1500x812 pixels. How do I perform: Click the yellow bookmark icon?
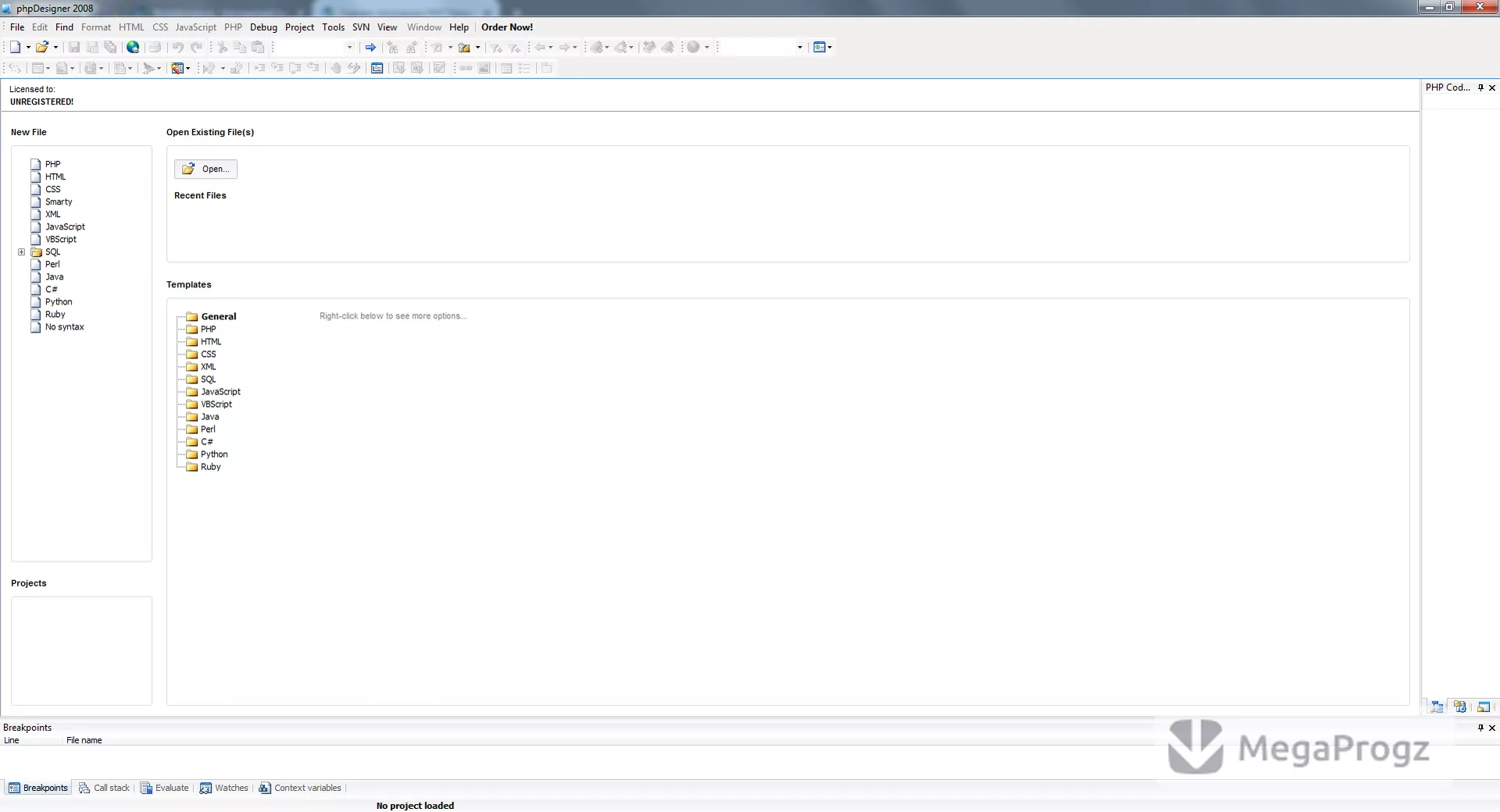click(464, 47)
